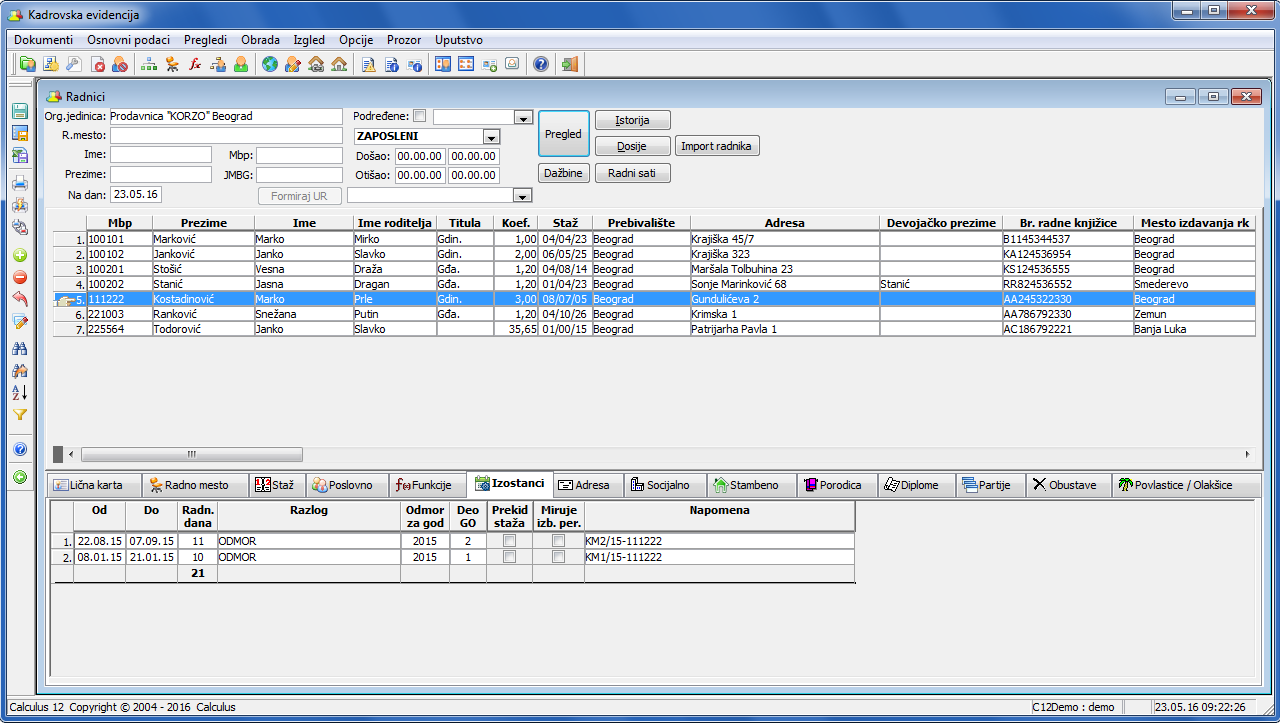Click the fx functions icon in the top toolbar
1280x723 pixels.
(195, 65)
